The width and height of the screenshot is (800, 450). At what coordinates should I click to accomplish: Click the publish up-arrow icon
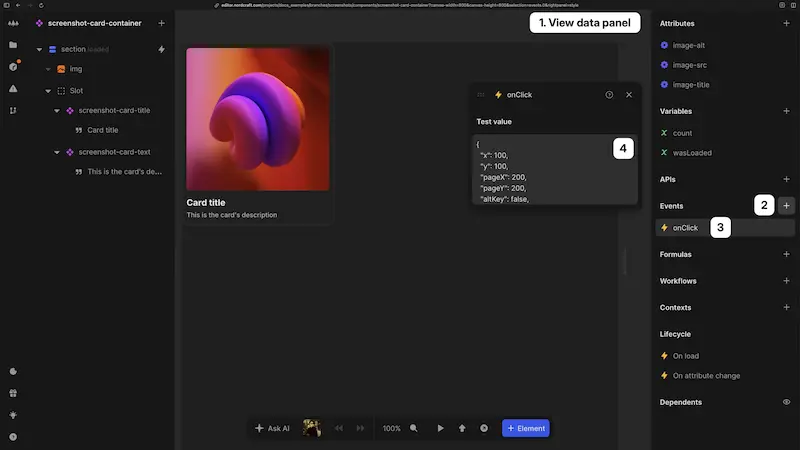pos(462,428)
